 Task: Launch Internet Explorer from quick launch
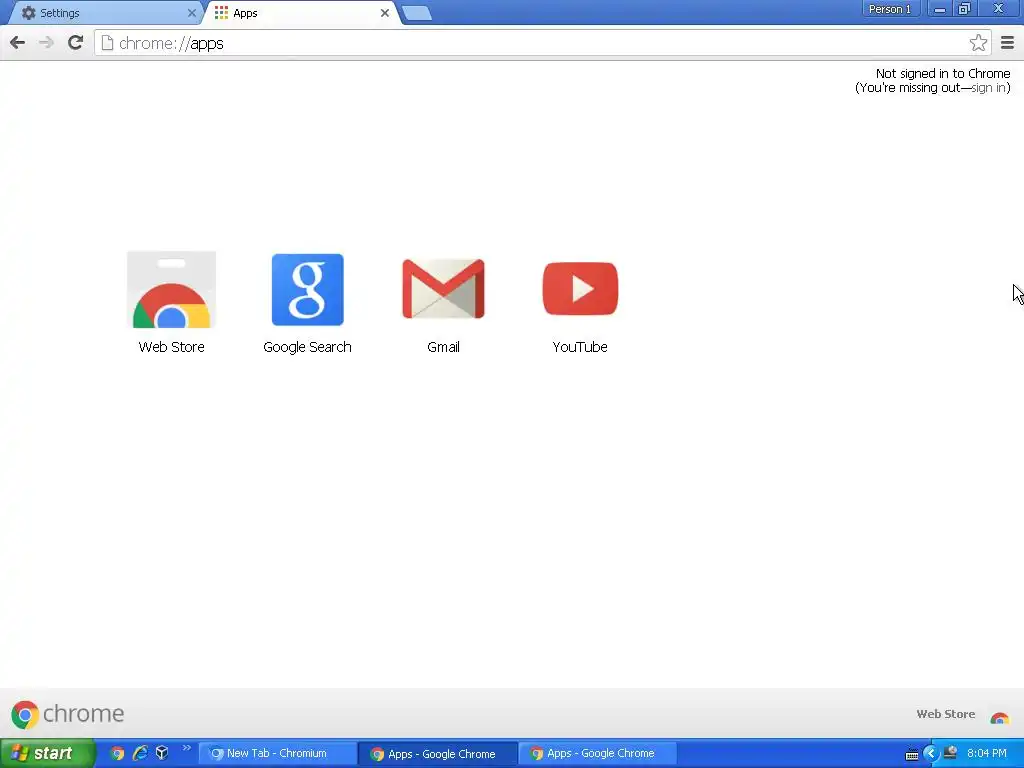pyautogui.click(x=140, y=753)
